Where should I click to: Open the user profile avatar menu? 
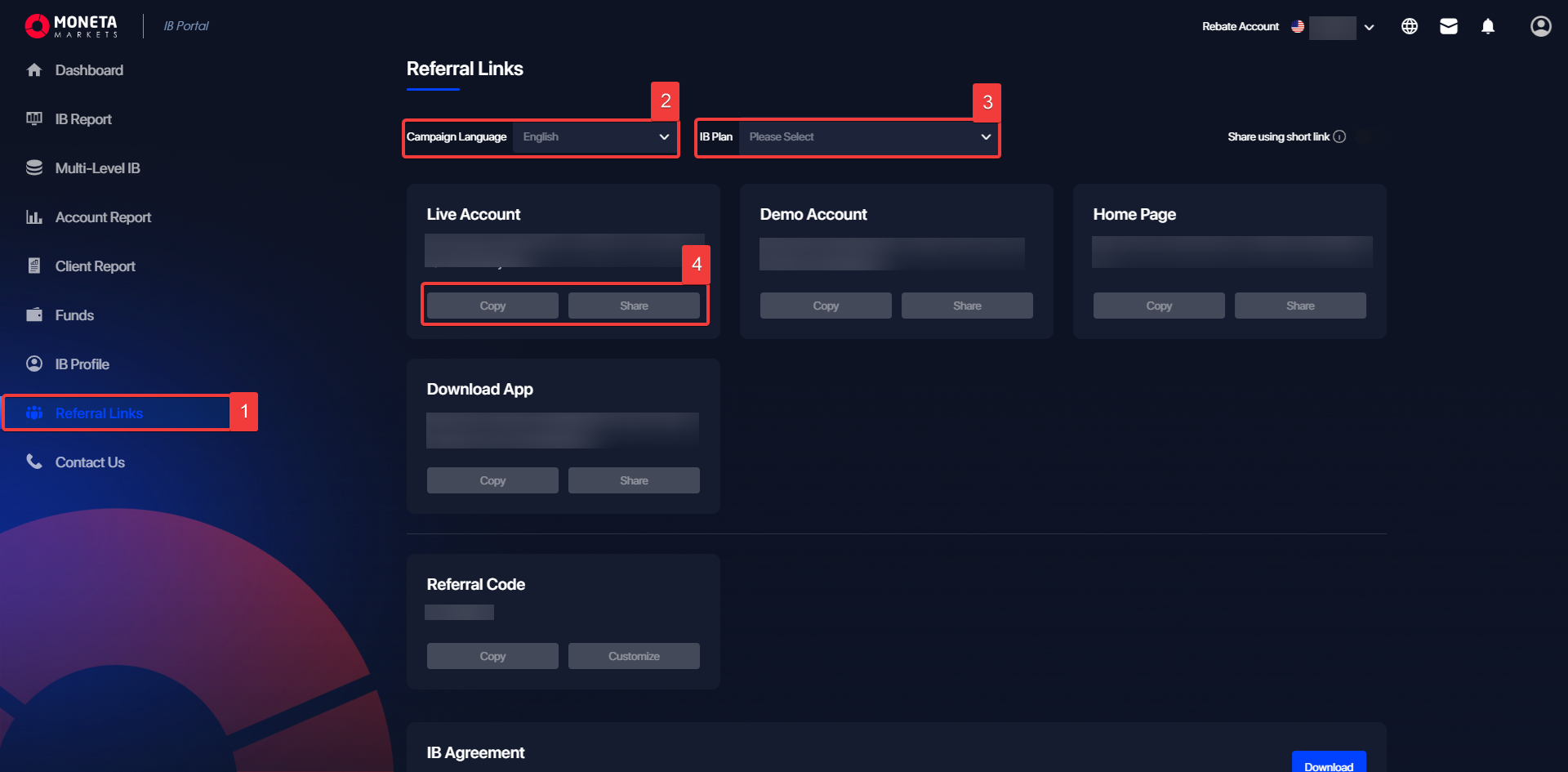(x=1541, y=26)
